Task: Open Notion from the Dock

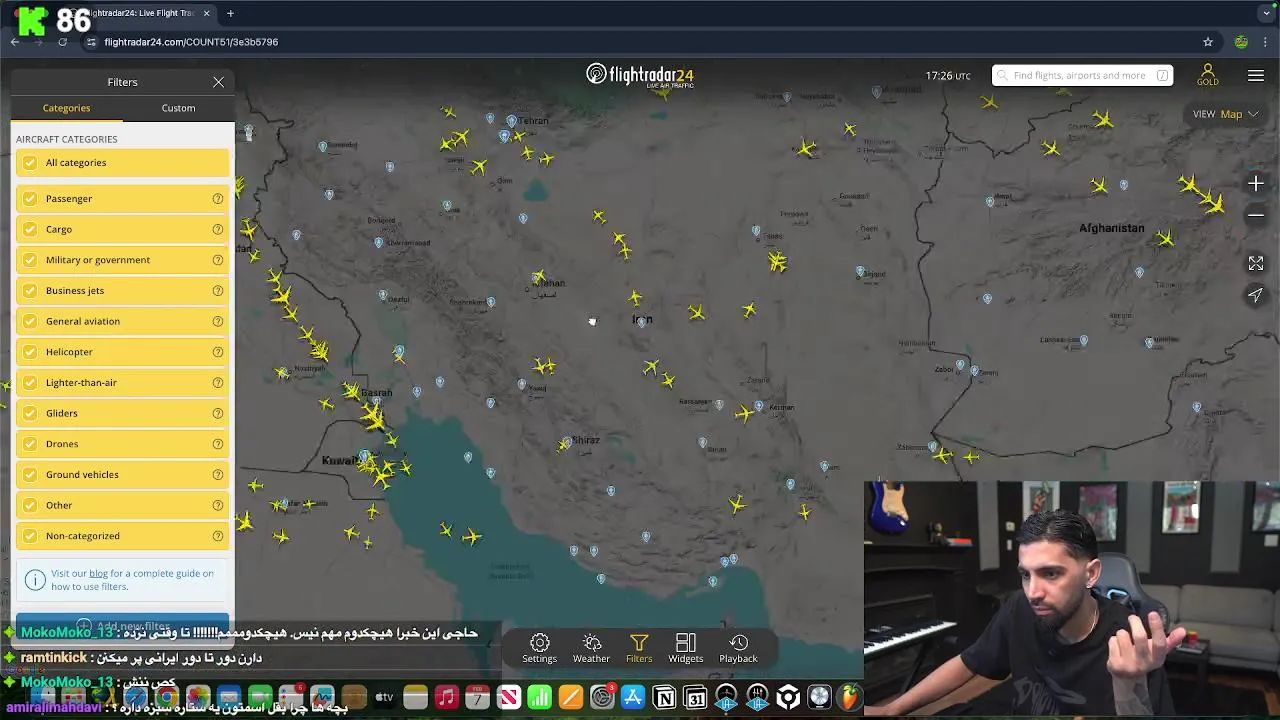Action: click(x=664, y=697)
